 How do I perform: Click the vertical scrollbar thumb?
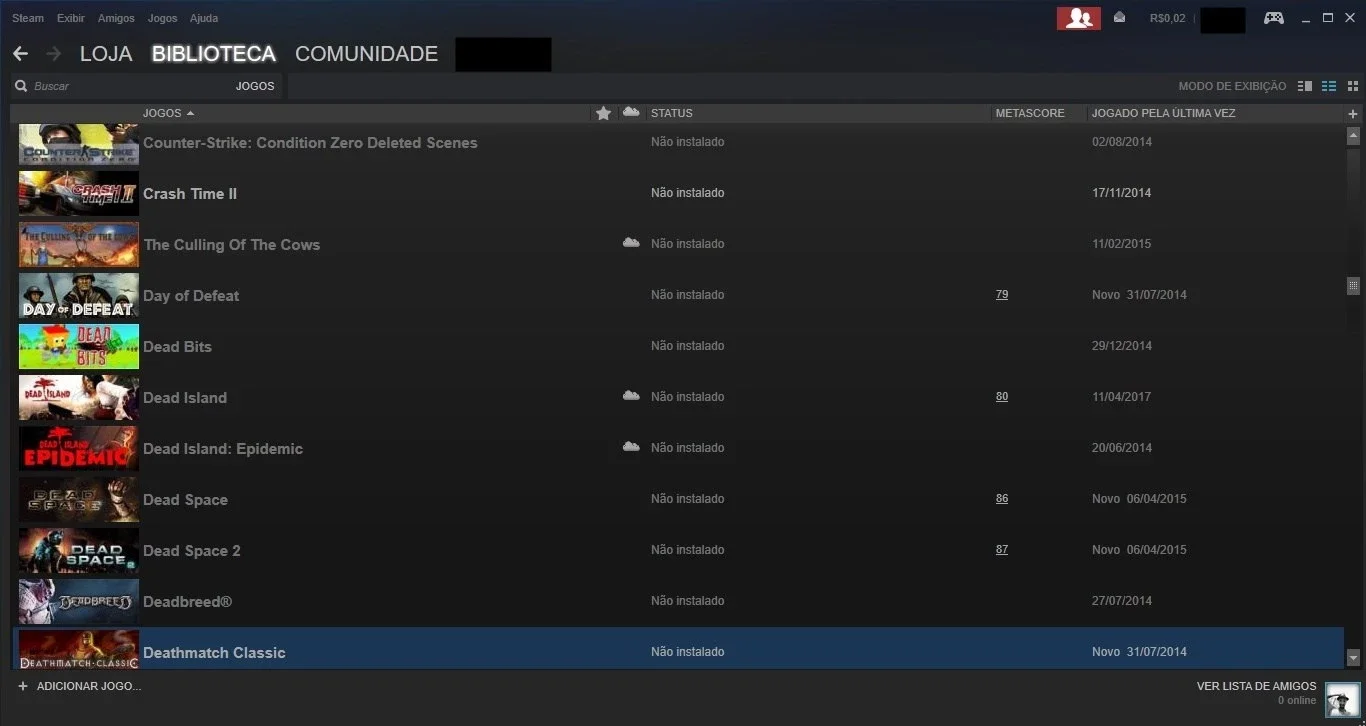coord(1354,286)
